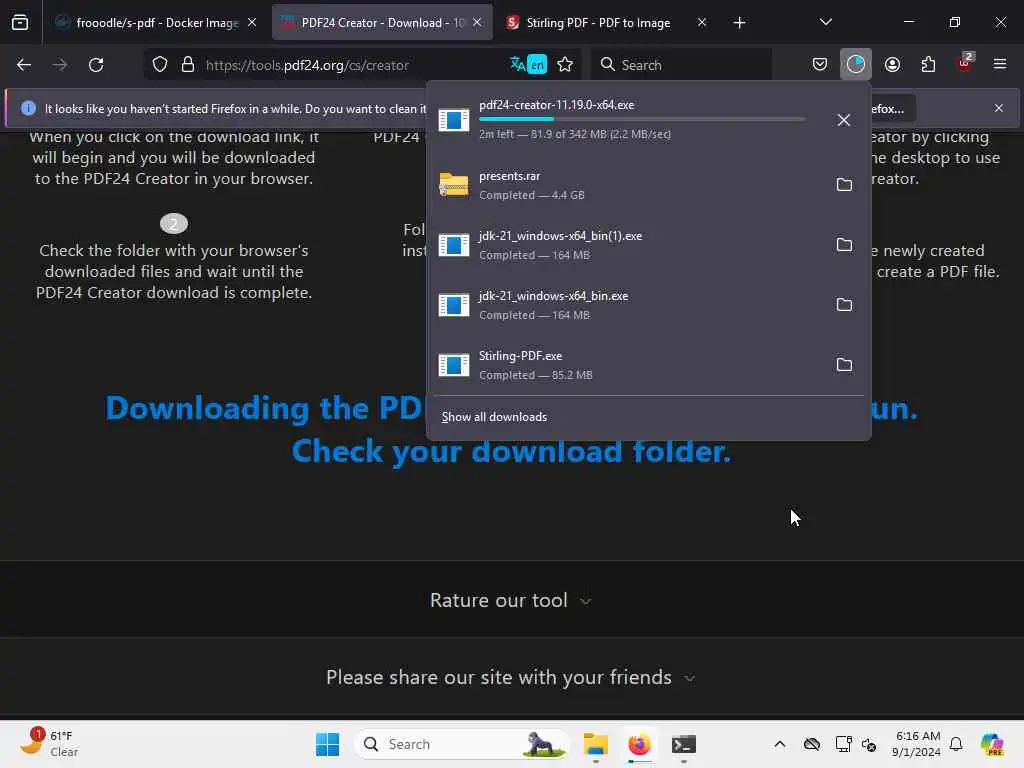Open File Explorer from taskbar
1024x768 pixels.
pyautogui.click(x=596, y=744)
